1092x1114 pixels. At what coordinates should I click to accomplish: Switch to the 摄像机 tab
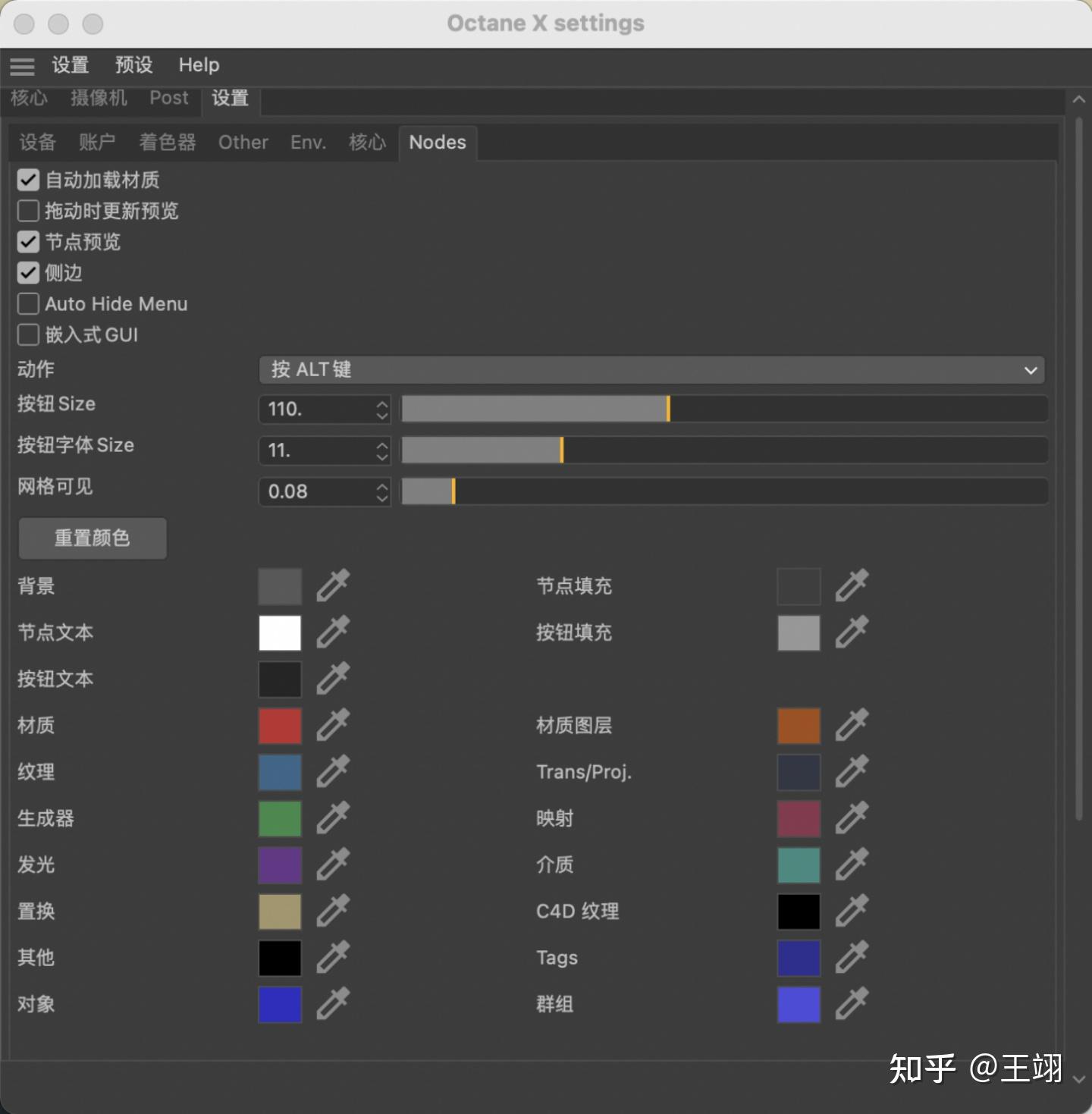(99, 98)
